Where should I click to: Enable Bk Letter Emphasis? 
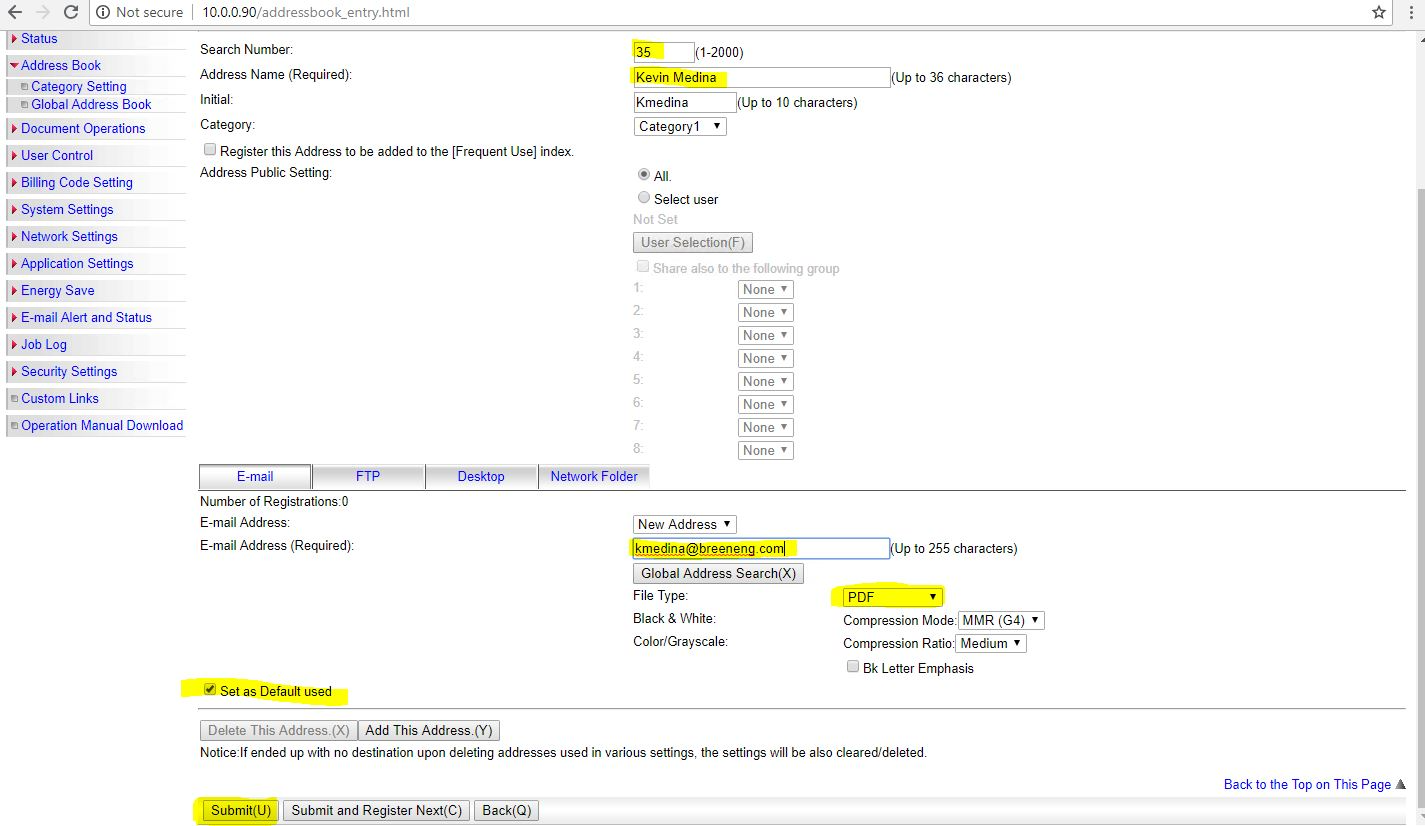[x=852, y=666]
